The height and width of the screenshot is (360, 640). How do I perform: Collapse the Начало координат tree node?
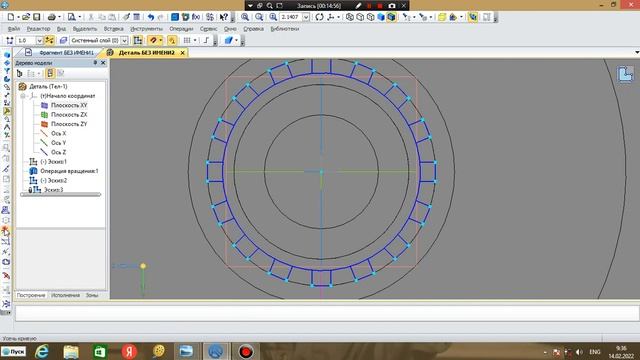point(23,96)
